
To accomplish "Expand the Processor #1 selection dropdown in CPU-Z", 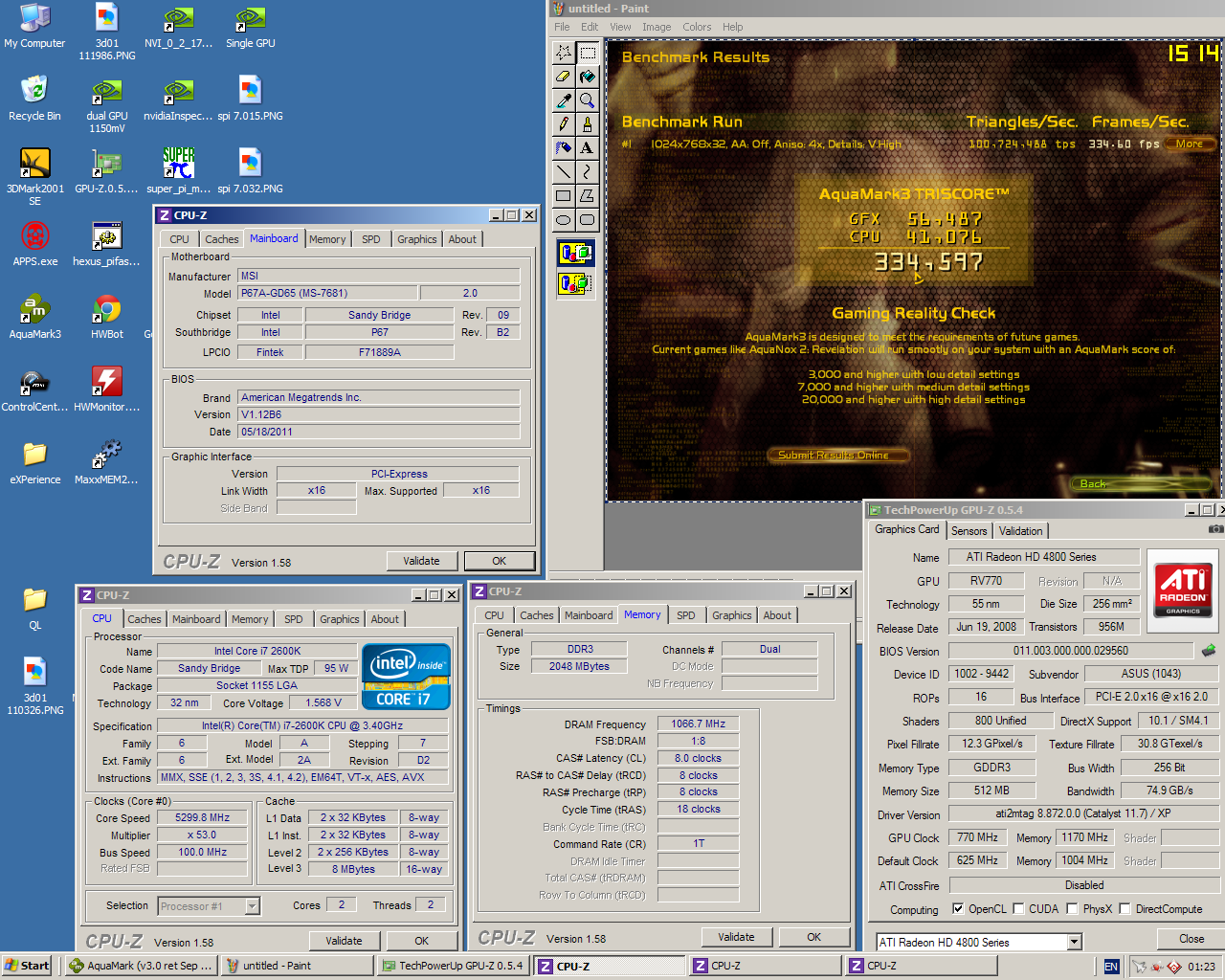I will click(253, 905).
